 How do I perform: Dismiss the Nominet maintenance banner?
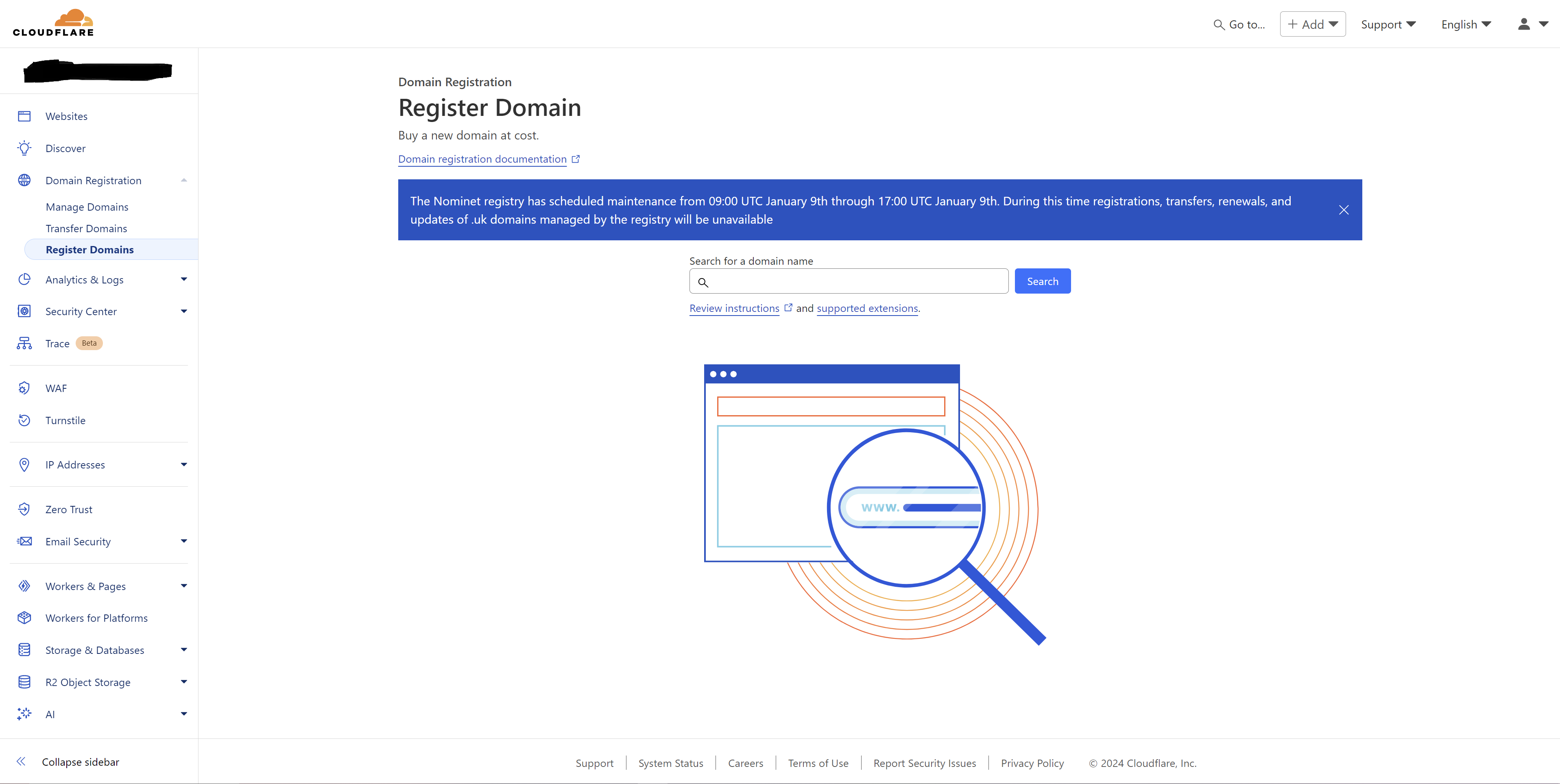pos(1343,210)
